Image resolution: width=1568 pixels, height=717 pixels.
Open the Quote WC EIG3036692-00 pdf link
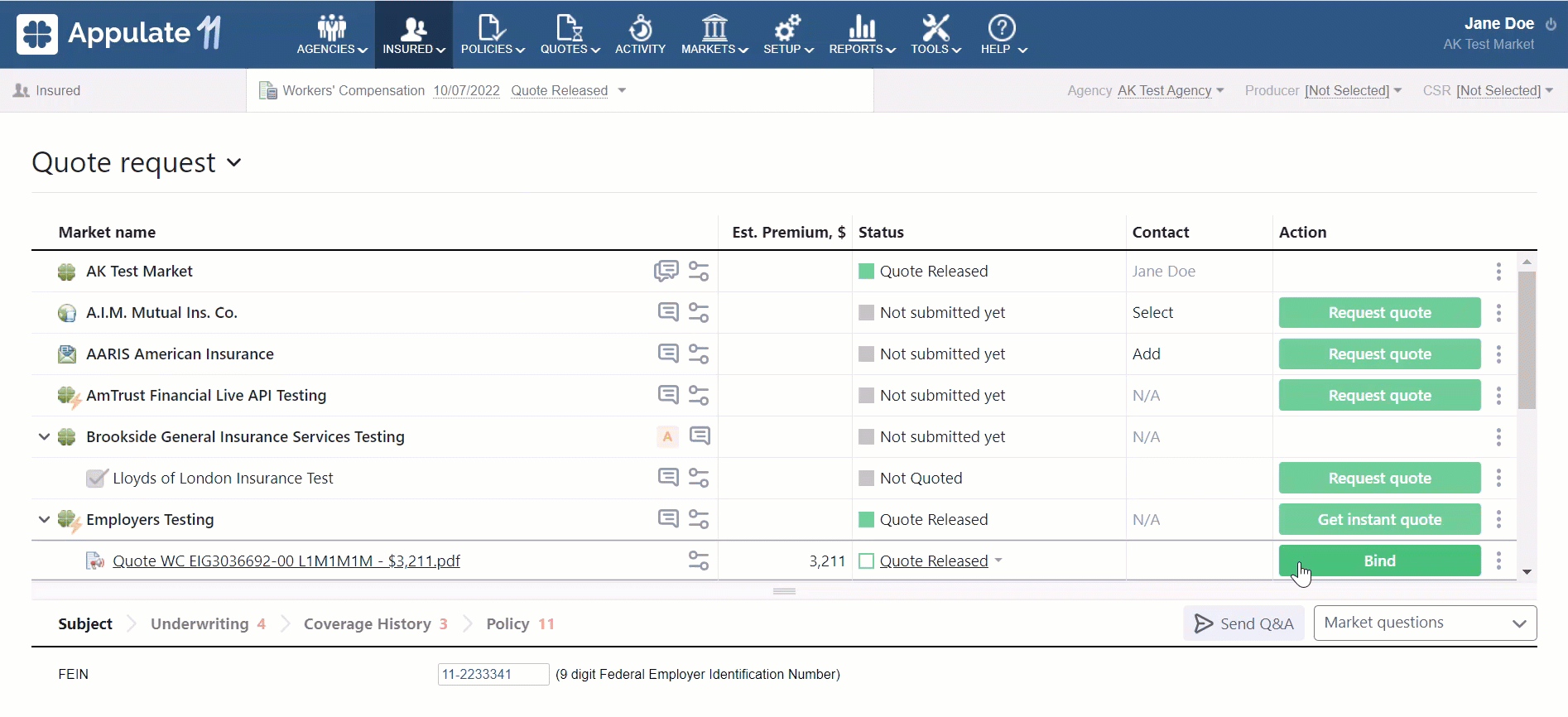(x=286, y=561)
